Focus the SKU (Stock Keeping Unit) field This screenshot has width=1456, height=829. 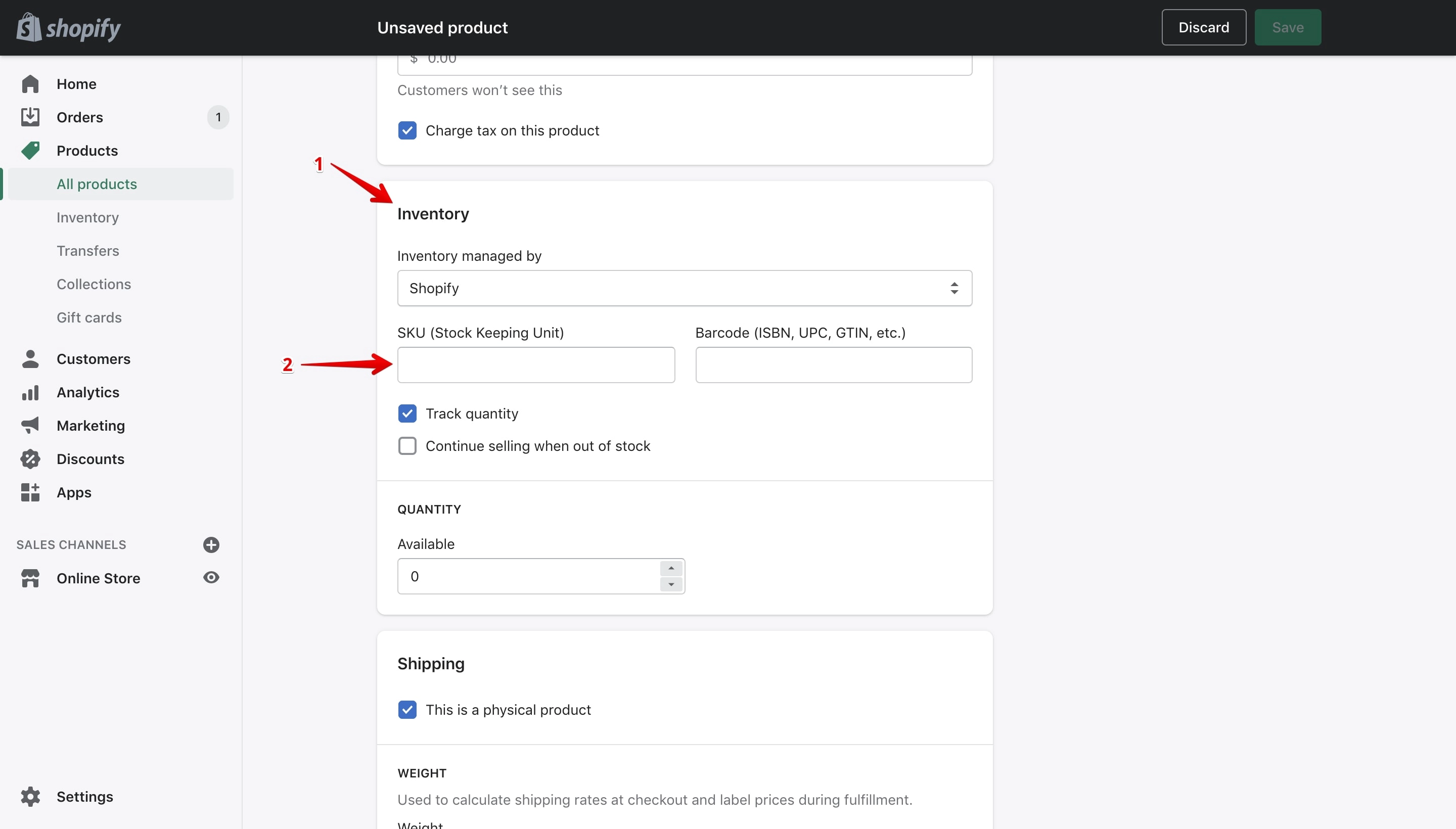coord(536,364)
